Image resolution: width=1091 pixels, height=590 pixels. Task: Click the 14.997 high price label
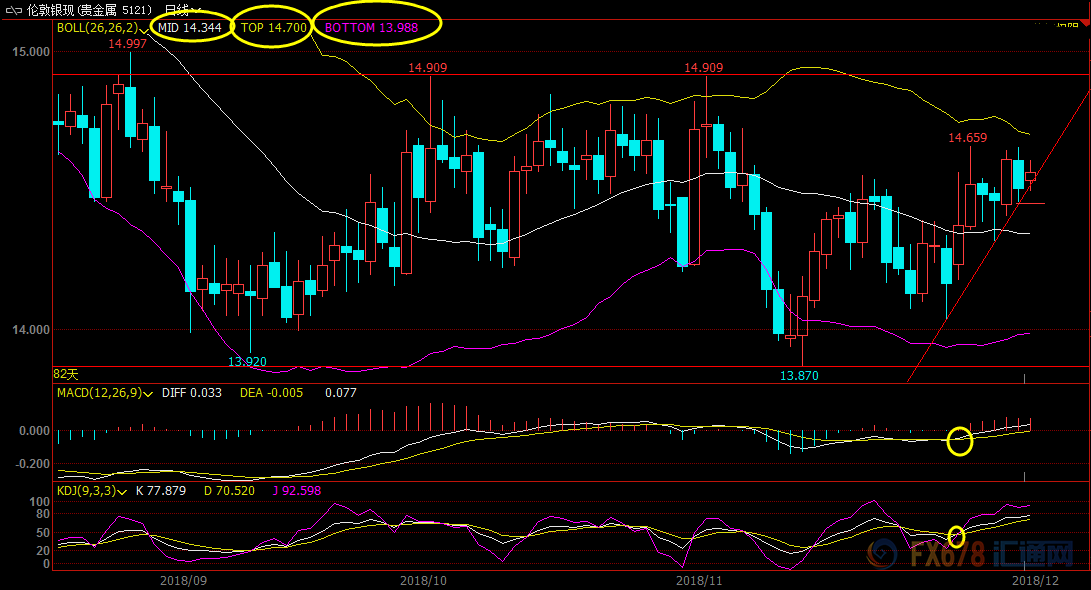pos(128,44)
